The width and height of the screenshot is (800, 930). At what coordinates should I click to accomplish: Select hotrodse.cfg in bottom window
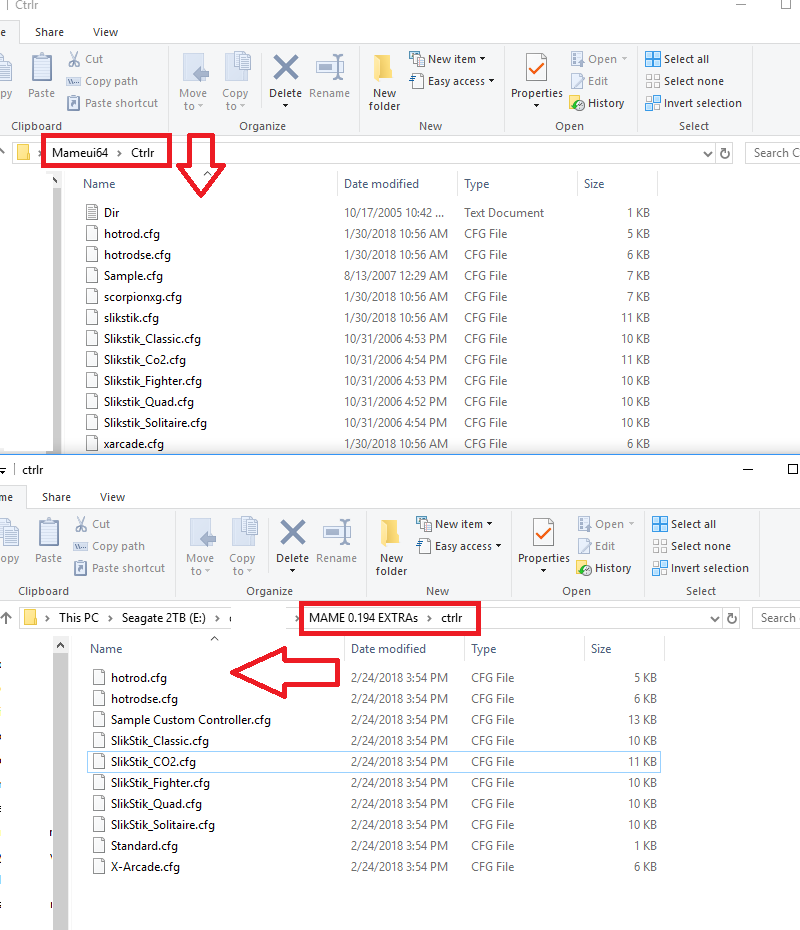pyautogui.click(x=144, y=699)
